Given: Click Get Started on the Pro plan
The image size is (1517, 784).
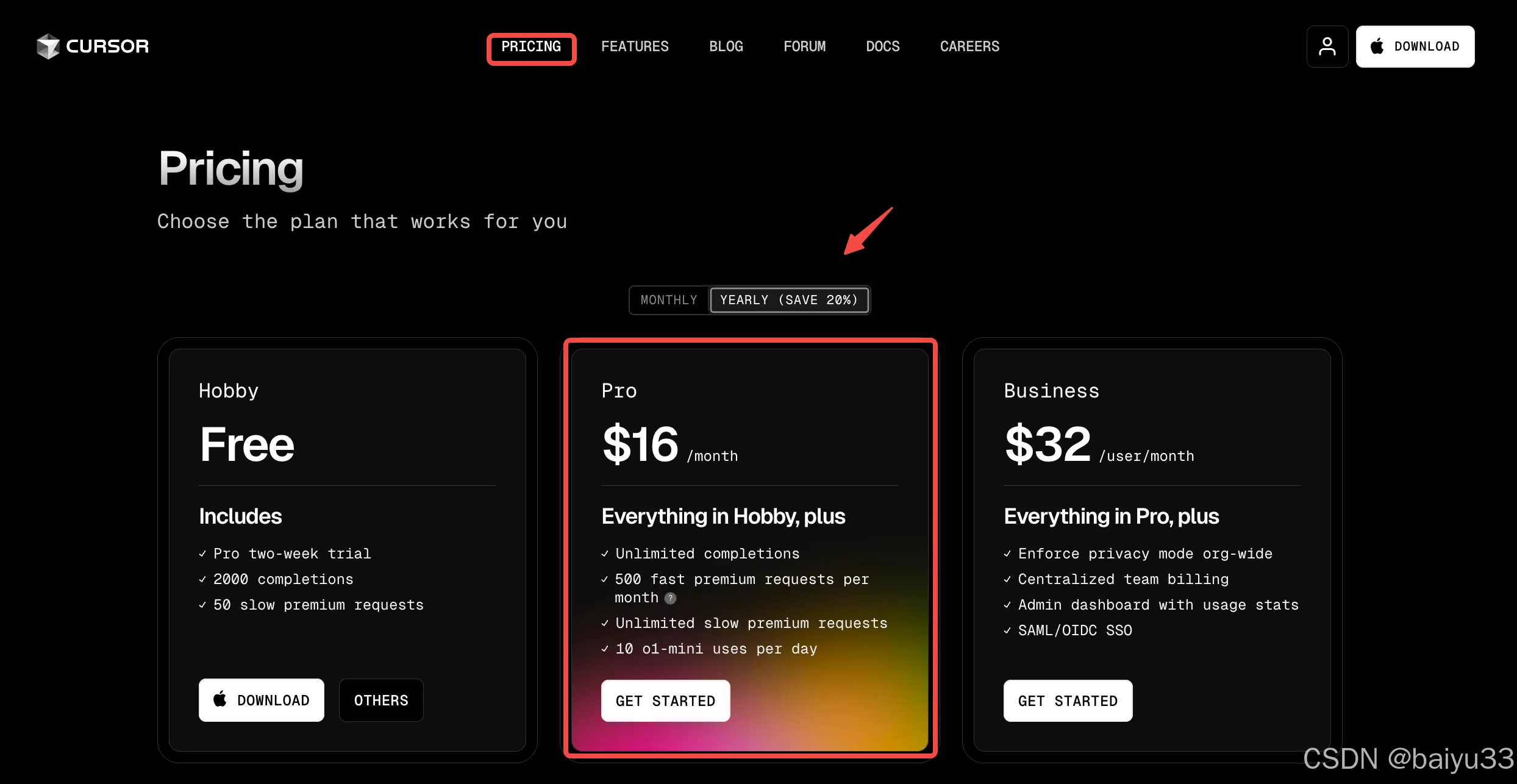Looking at the screenshot, I should (x=665, y=700).
